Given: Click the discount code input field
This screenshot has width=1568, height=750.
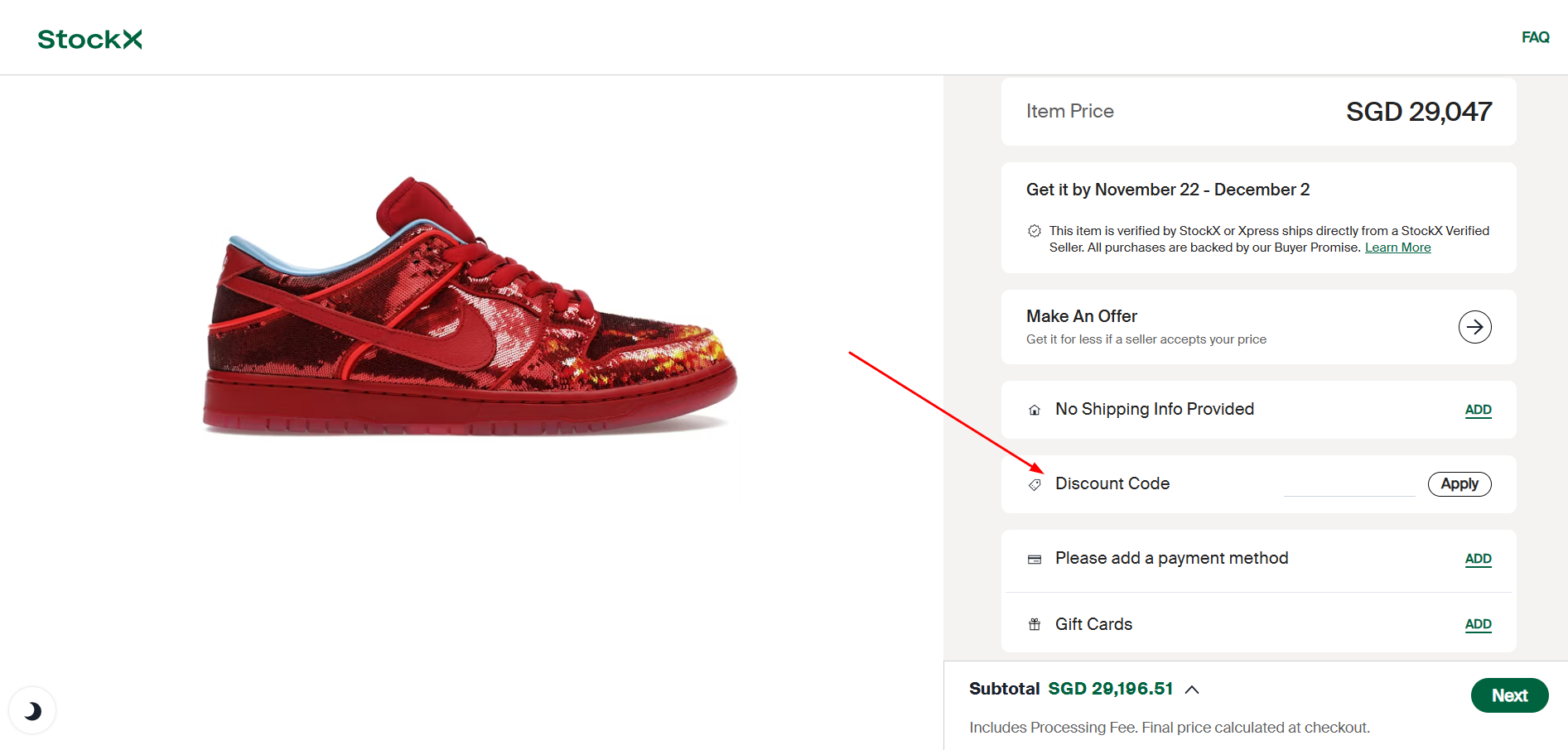Looking at the screenshot, I should pyautogui.click(x=1348, y=483).
